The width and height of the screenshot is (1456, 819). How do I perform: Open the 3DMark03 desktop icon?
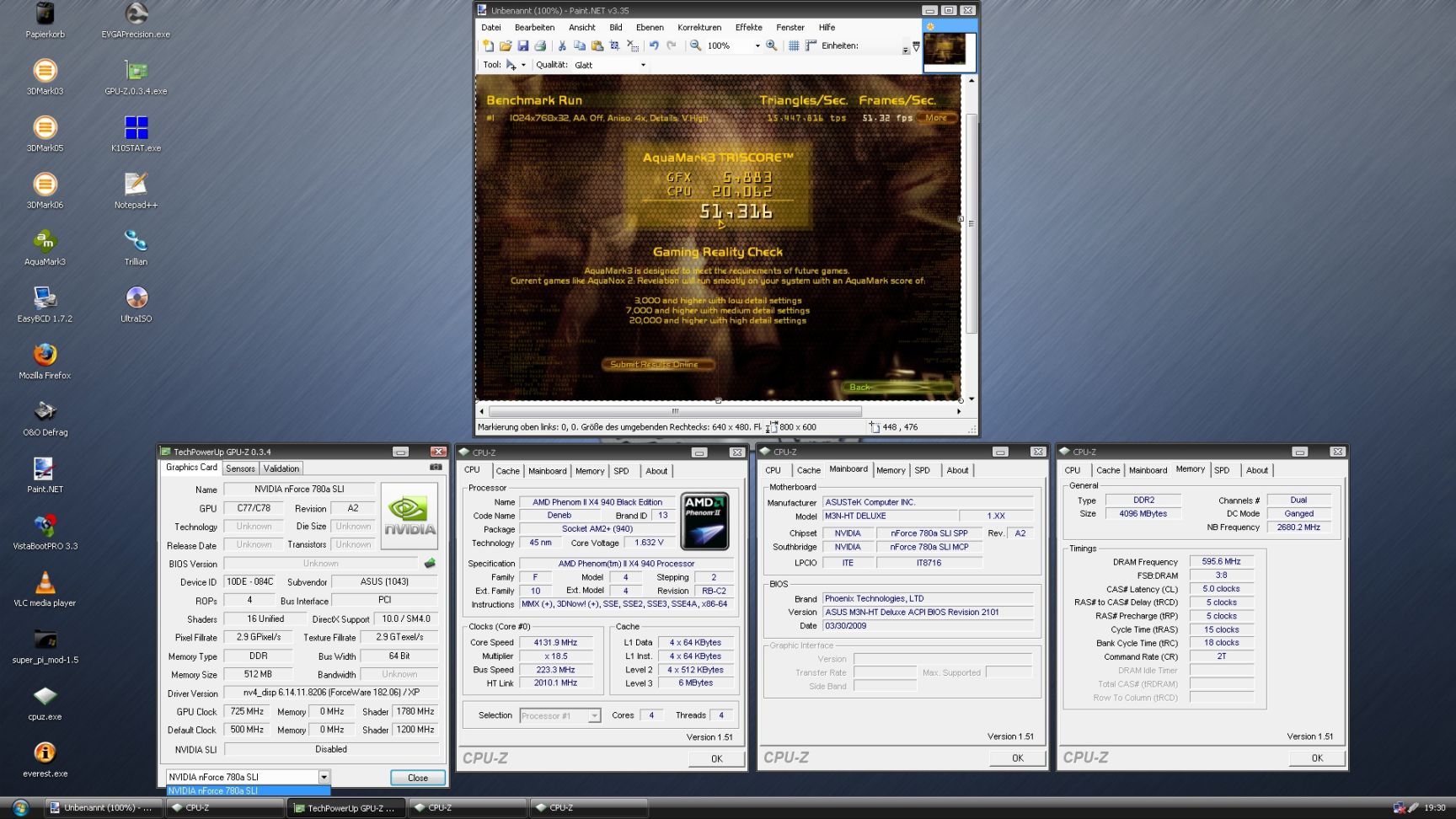[x=45, y=76]
